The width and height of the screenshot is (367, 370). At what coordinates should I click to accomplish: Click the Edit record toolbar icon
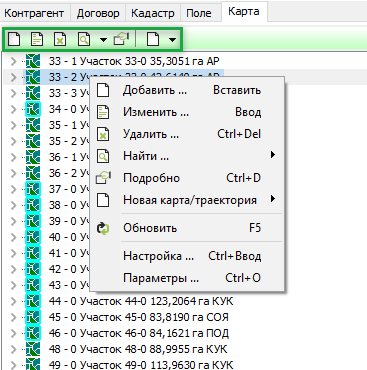37,40
